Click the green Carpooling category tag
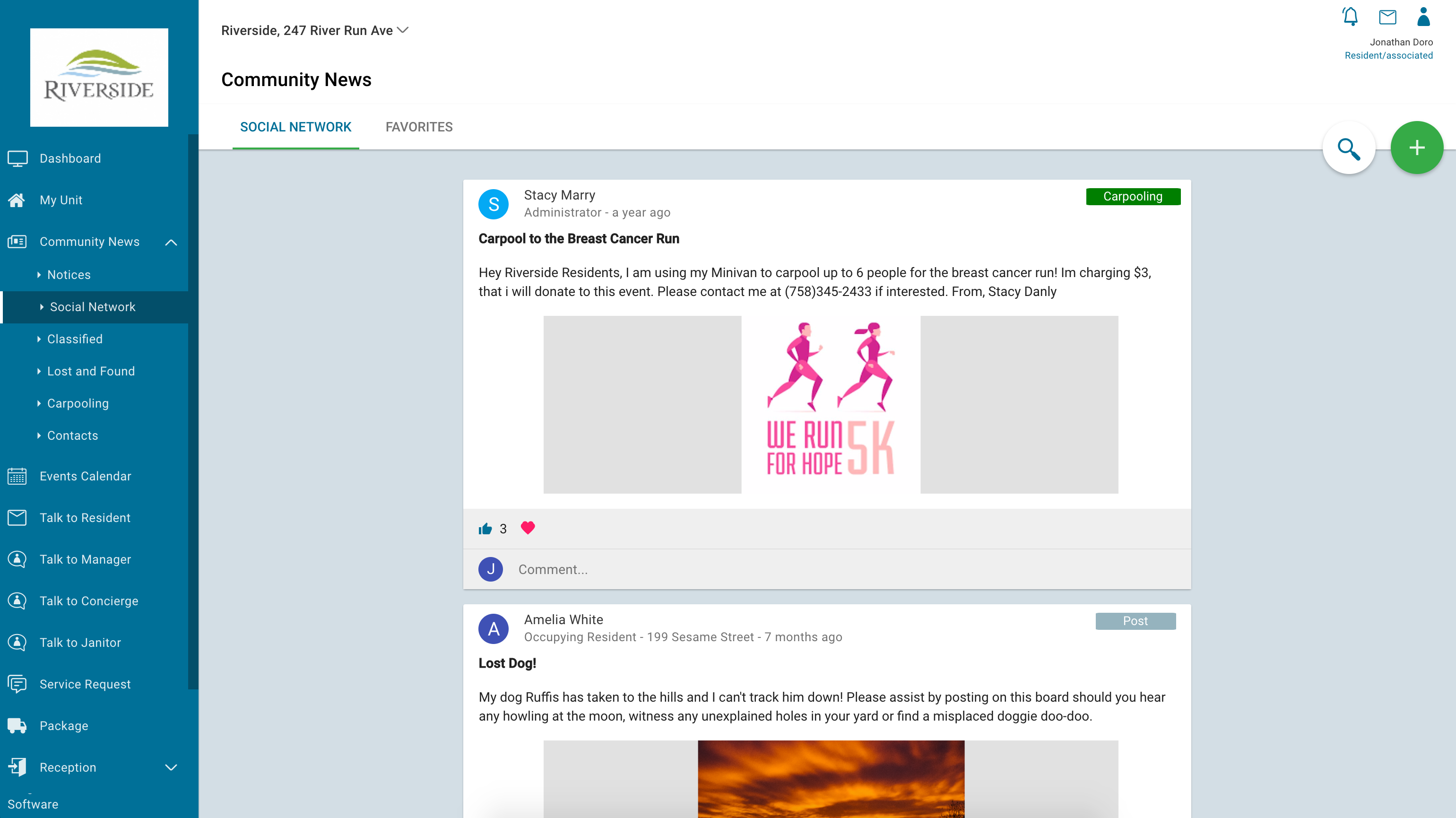Image resolution: width=1456 pixels, height=818 pixels. pyautogui.click(x=1133, y=196)
